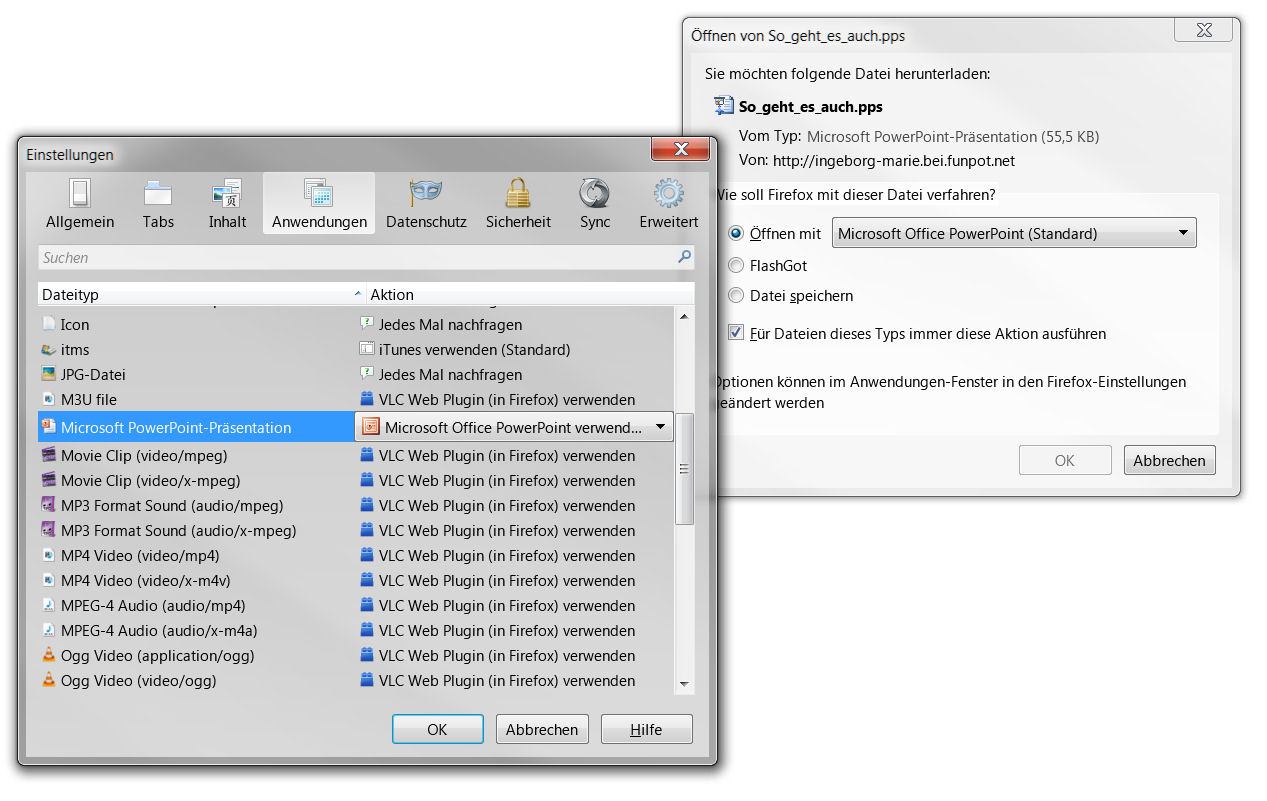The width and height of the screenshot is (1267, 801).
Task: Click the iTunes verwenden action icon
Action: pyautogui.click(x=367, y=349)
